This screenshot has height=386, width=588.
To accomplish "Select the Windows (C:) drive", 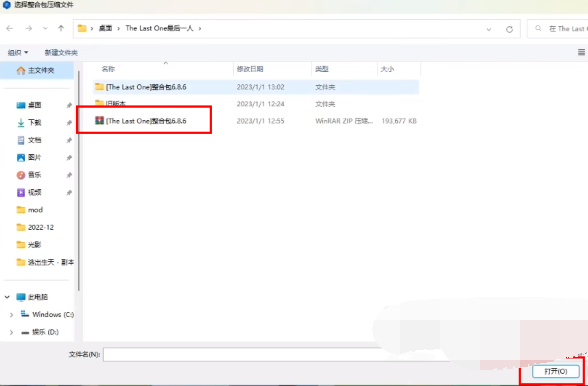I will 47,314.
